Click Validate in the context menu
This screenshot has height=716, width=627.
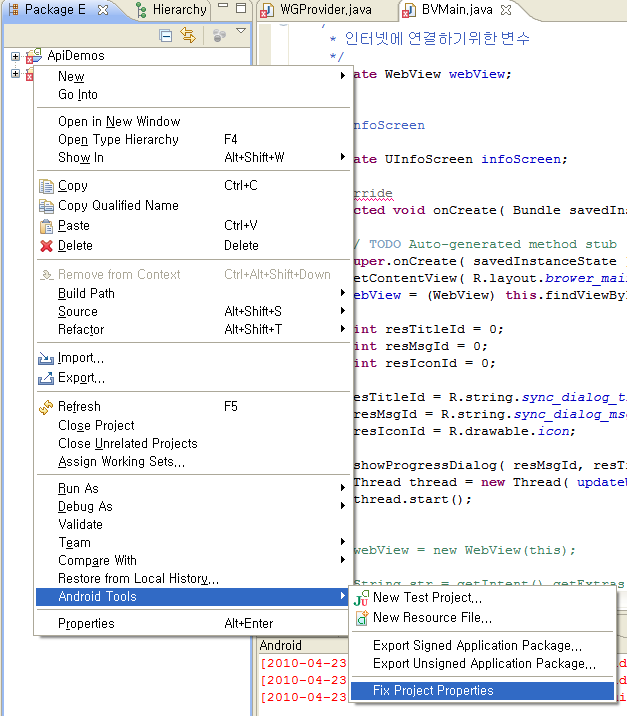coord(193,524)
